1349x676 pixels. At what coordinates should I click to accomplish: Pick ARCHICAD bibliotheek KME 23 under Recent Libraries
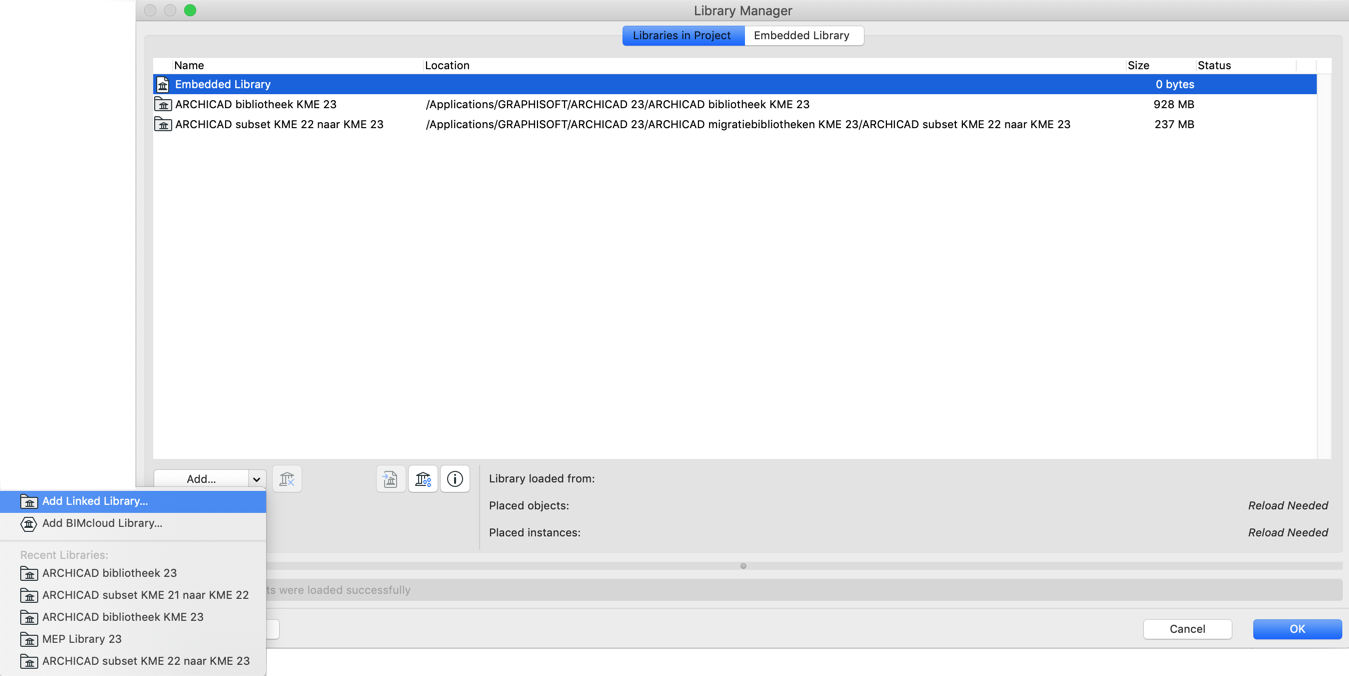pos(133,617)
